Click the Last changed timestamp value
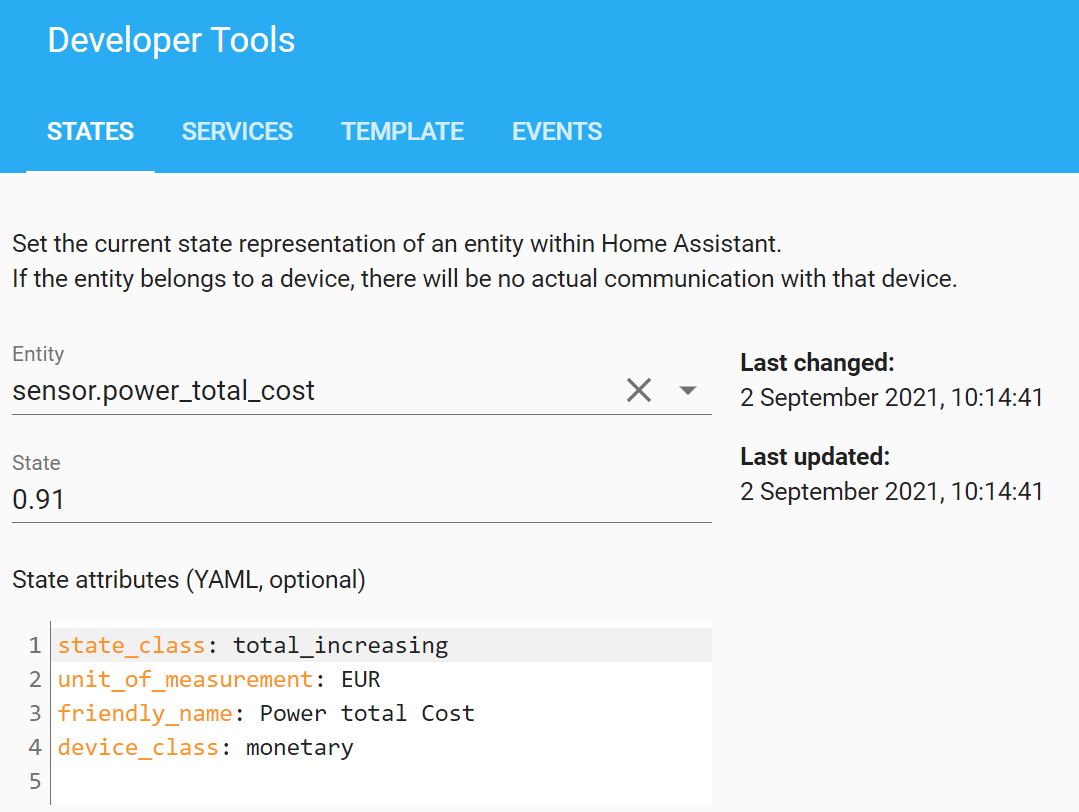 (892, 398)
